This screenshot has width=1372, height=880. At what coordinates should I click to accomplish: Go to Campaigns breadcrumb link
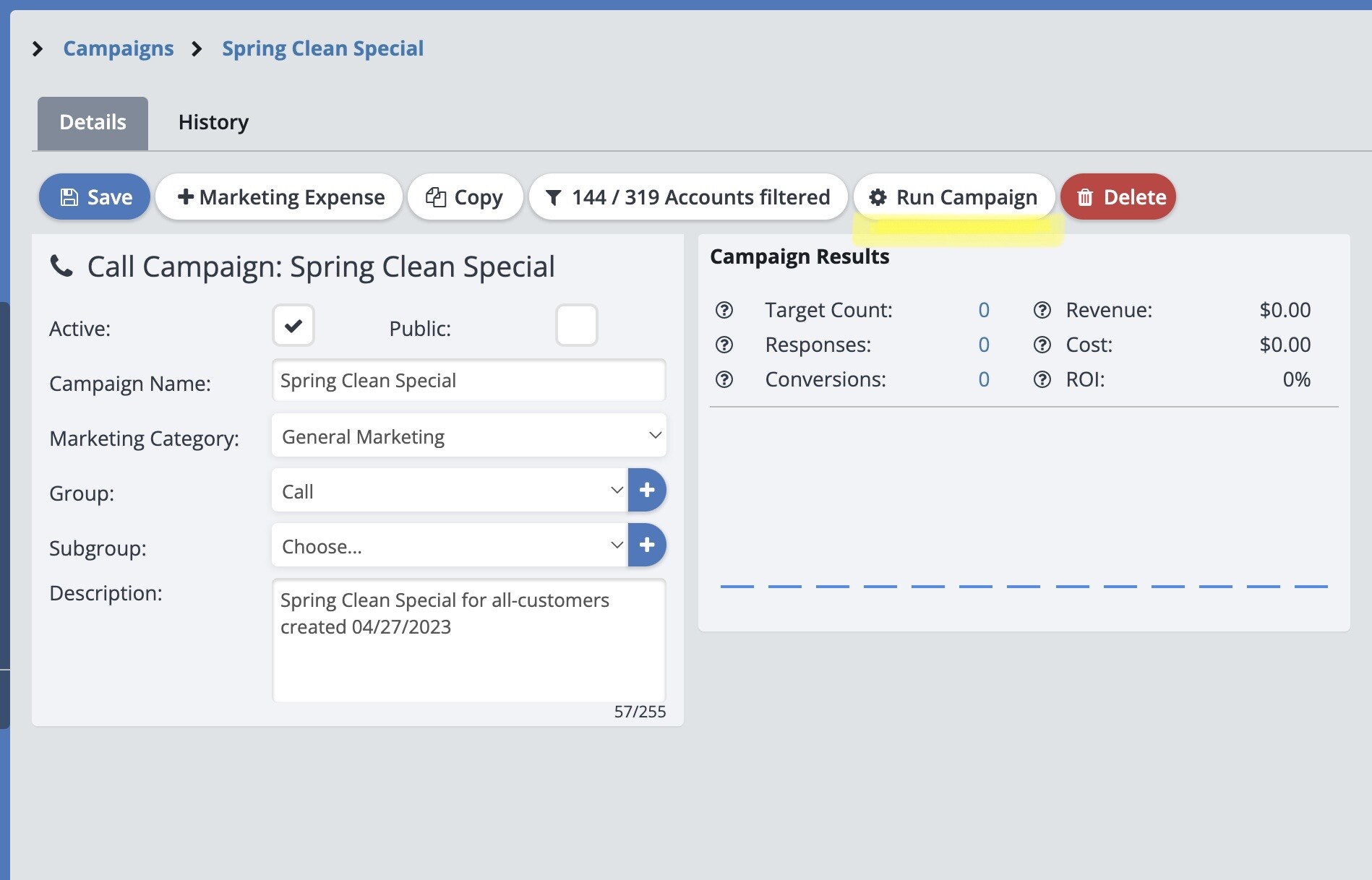click(x=118, y=48)
